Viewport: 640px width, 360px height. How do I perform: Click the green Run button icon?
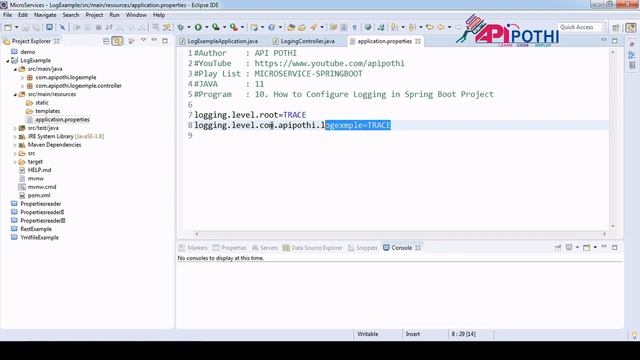pyautogui.click(x=198, y=27)
